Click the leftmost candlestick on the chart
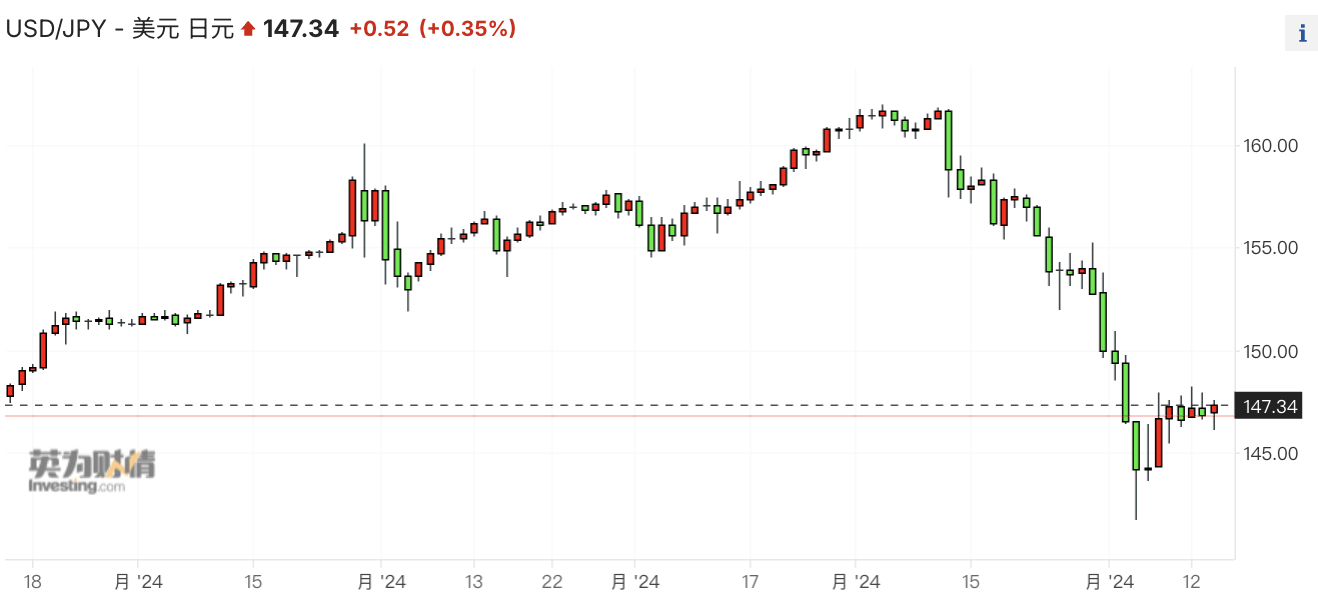The height and width of the screenshot is (610, 1318). point(10,391)
